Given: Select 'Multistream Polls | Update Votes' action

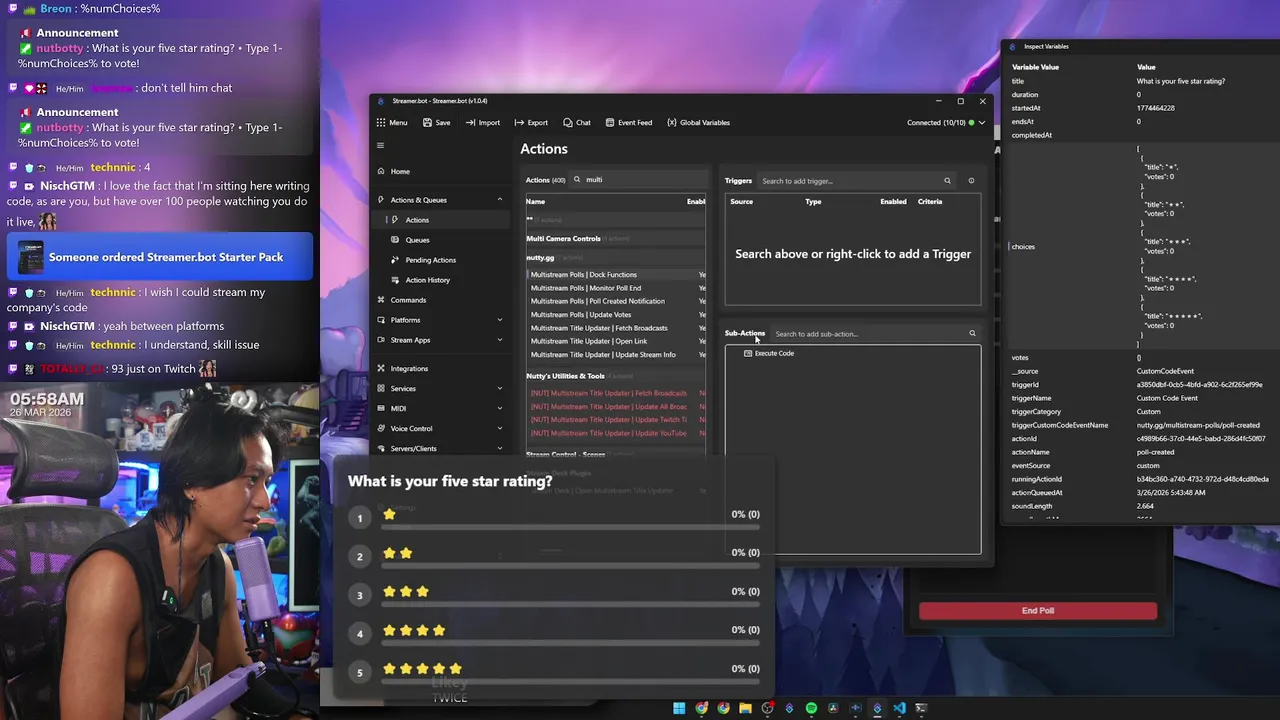Looking at the screenshot, I should (616, 315).
